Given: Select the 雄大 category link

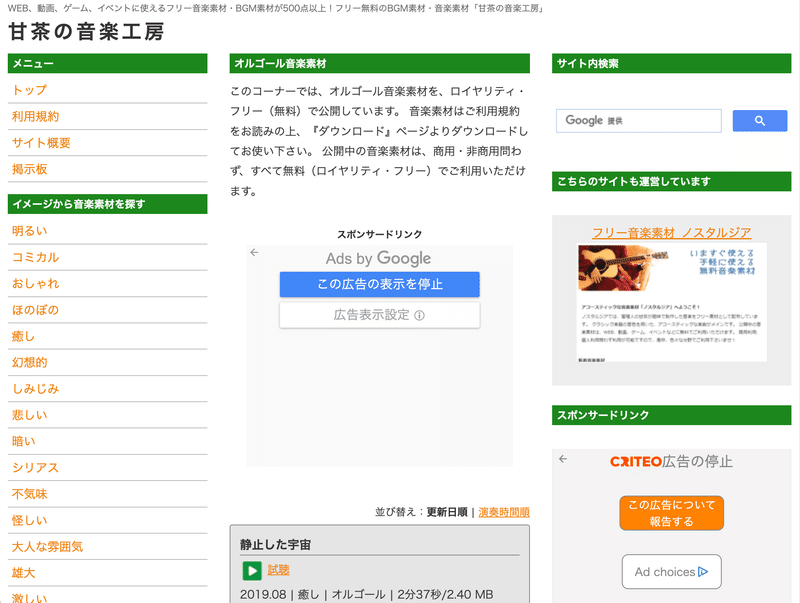Looking at the screenshot, I should click(x=23, y=573).
